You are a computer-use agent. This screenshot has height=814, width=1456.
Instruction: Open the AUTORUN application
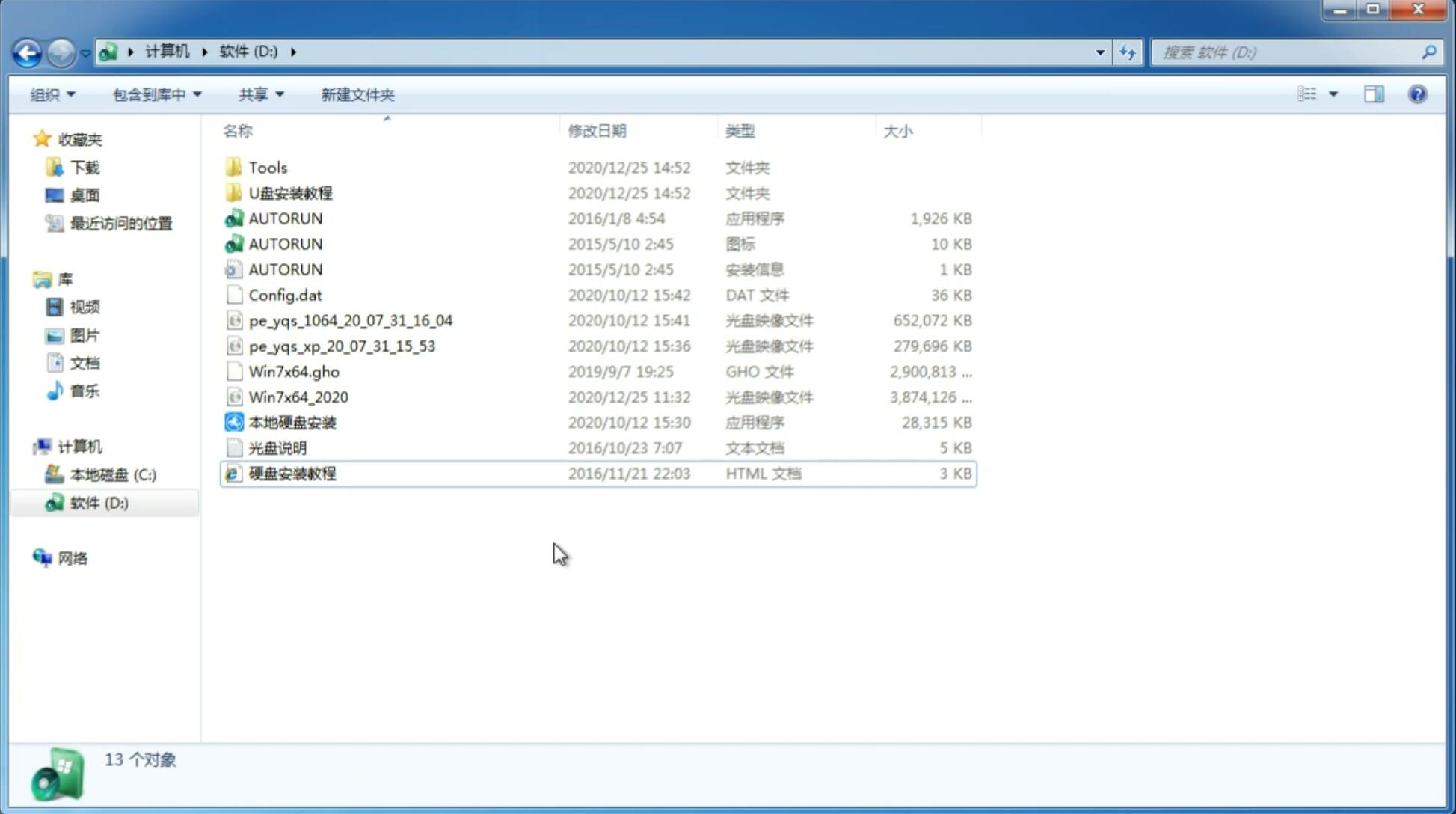(285, 218)
